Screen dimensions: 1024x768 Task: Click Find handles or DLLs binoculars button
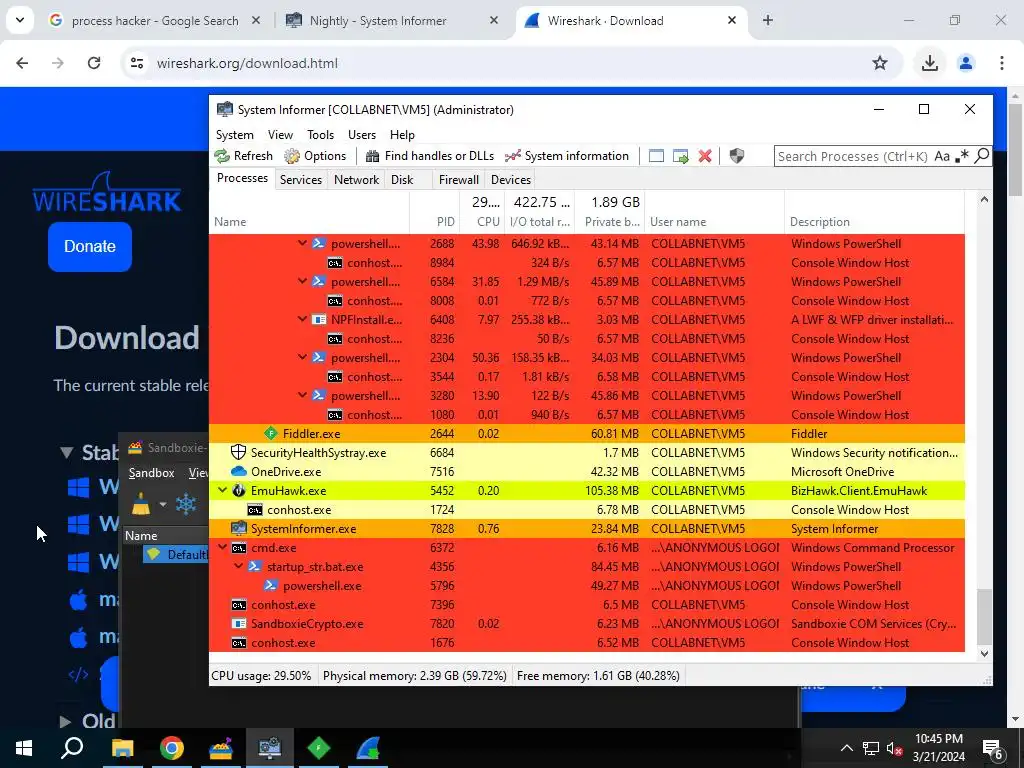[x=430, y=155]
